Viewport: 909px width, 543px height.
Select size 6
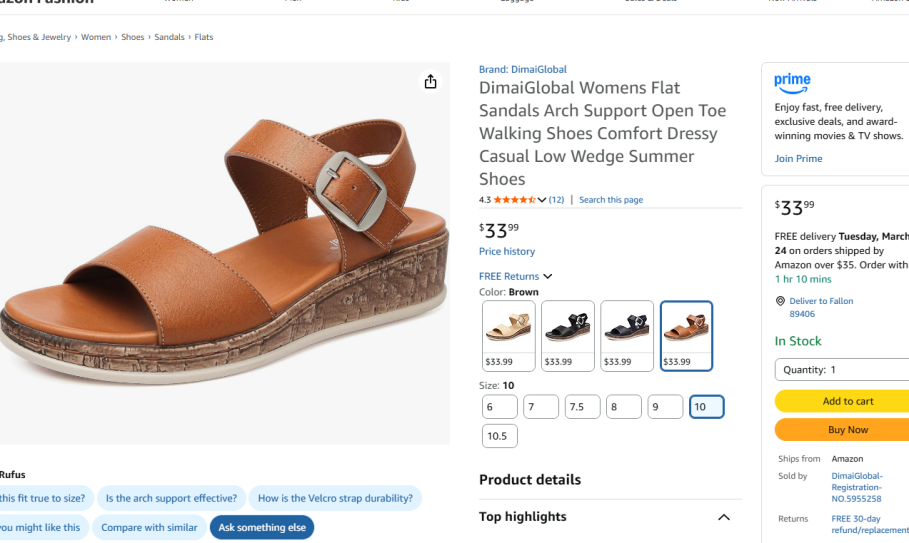[500, 407]
